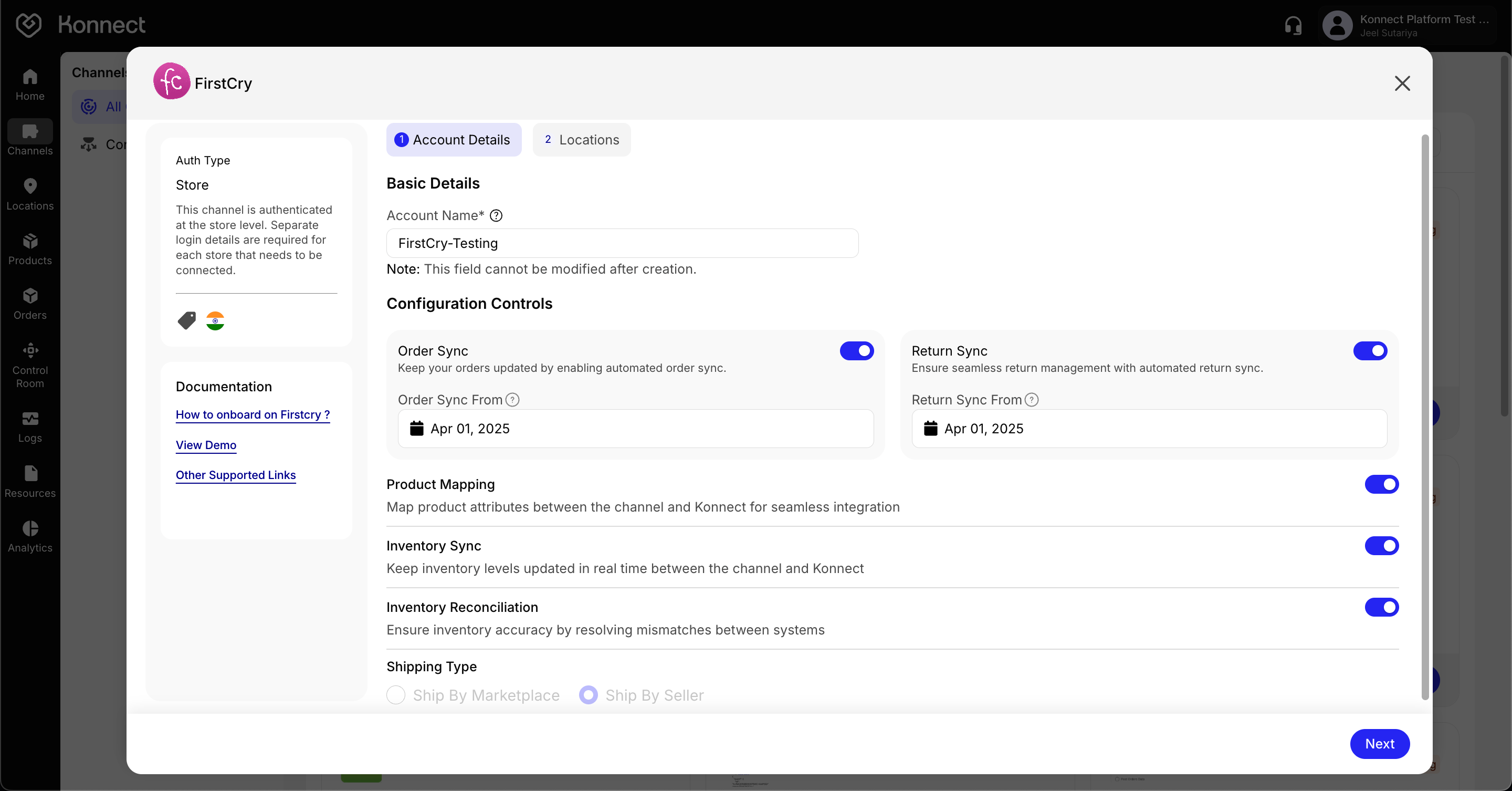The width and height of the screenshot is (1512, 791).
Task: Click the dialog vertical scrollbar
Action: tap(1424, 417)
